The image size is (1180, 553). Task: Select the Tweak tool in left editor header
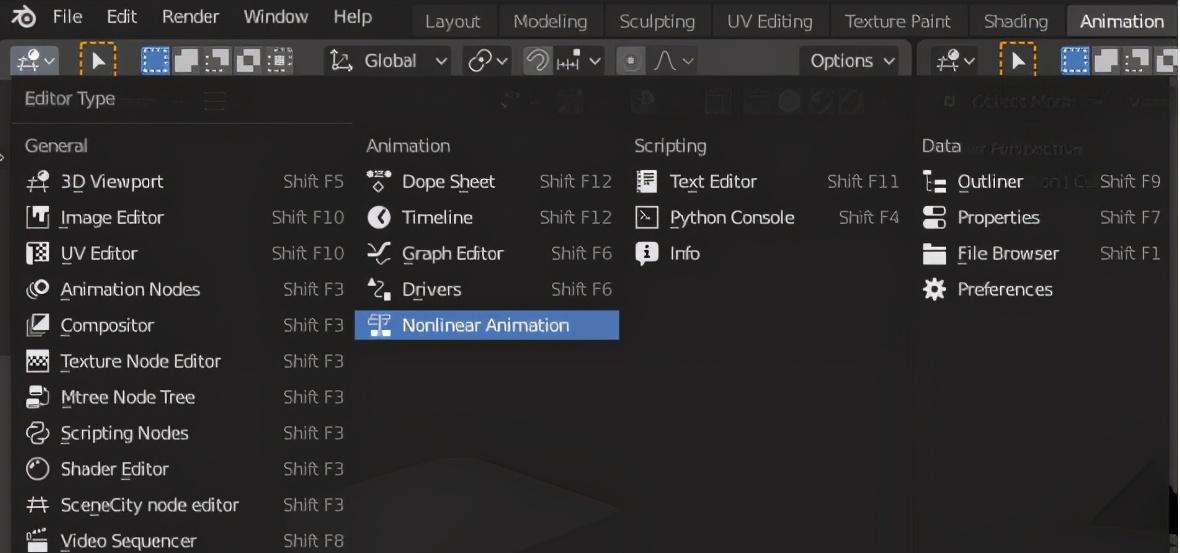pos(98,61)
